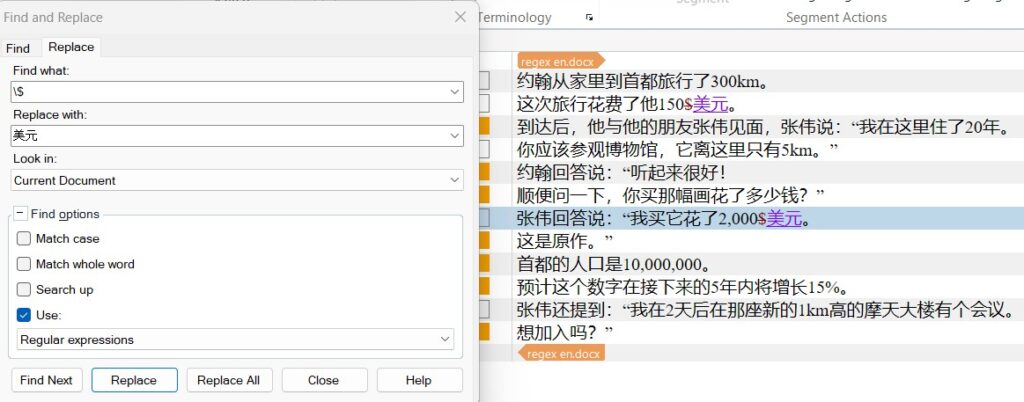Open the 'Find what' history dropdown

tap(454, 92)
